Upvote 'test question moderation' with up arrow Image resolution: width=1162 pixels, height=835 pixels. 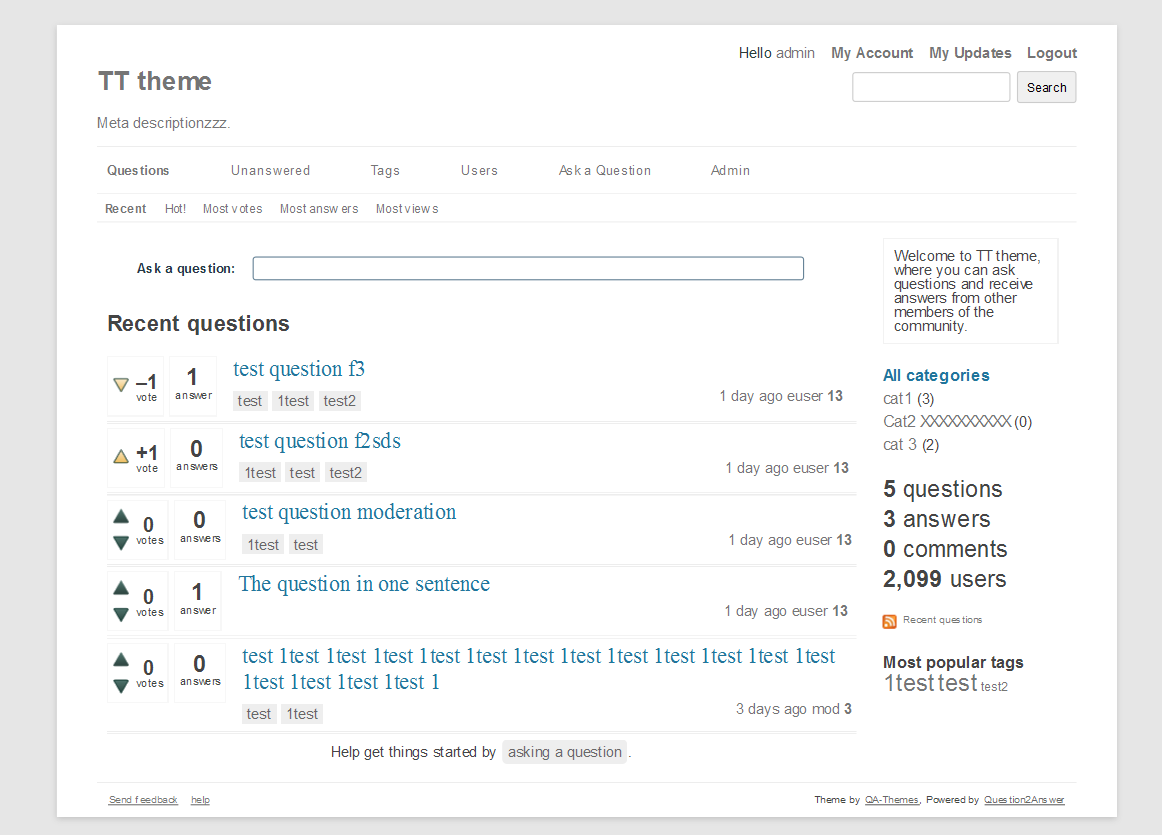(121, 517)
